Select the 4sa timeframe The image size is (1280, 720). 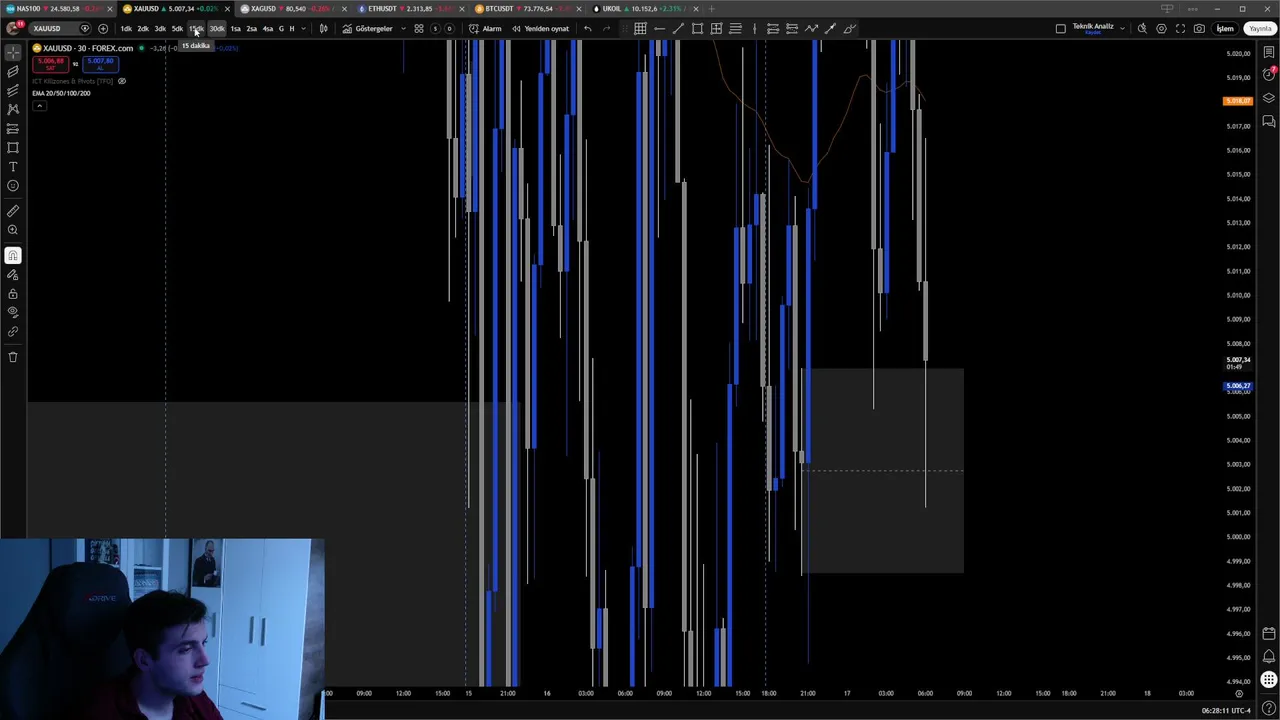(267, 29)
